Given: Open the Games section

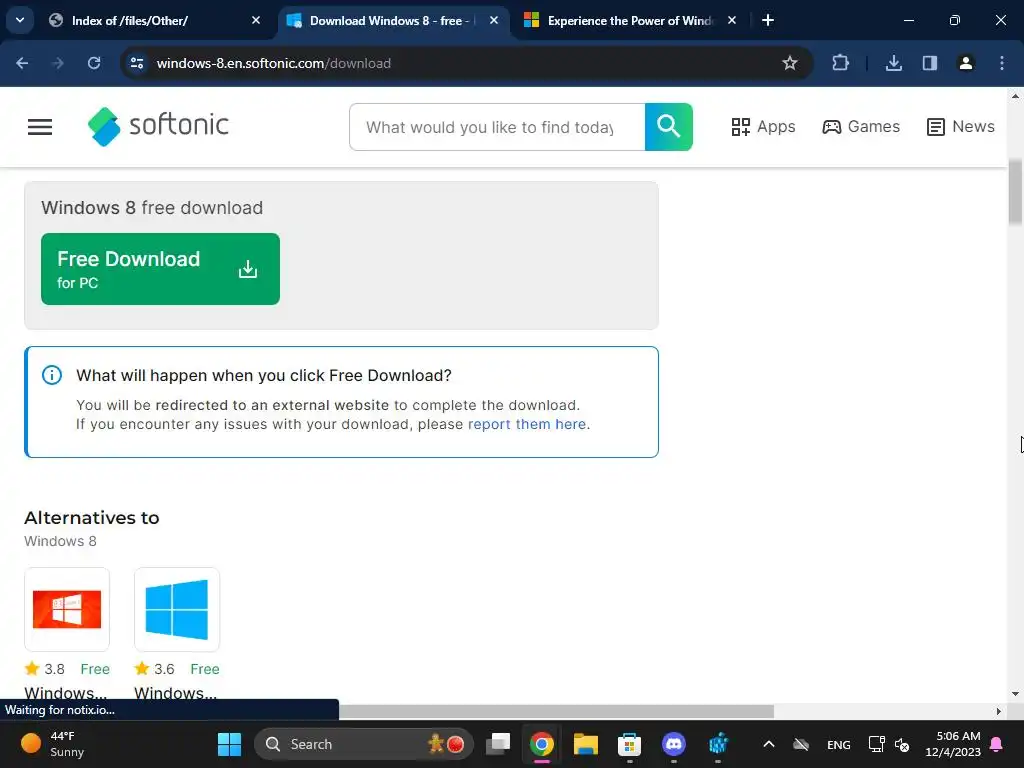Looking at the screenshot, I should [x=861, y=127].
